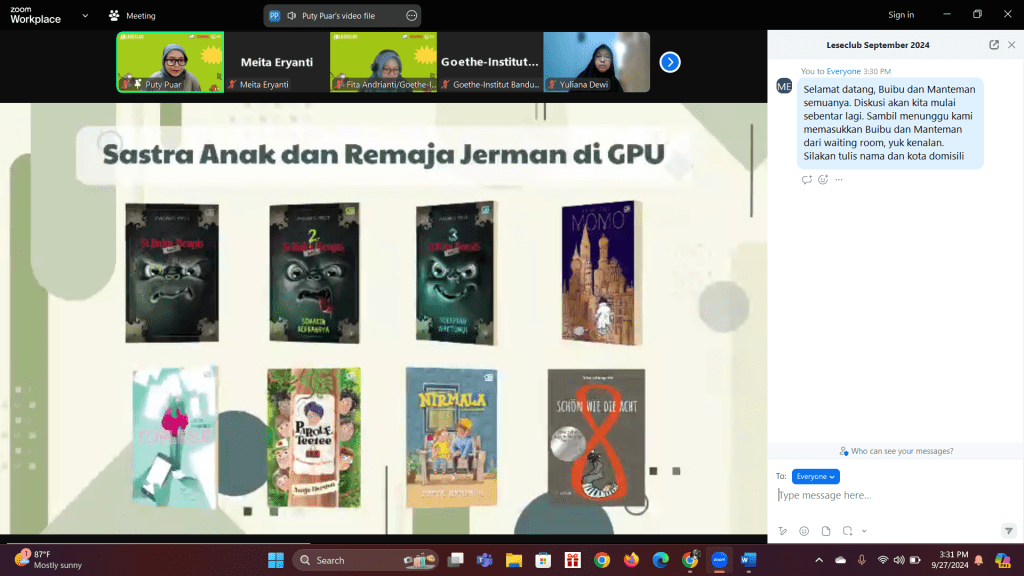Select Yuliana Dewi's video thumbnail
This screenshot has height=576, width=1024.
point(596,62)
